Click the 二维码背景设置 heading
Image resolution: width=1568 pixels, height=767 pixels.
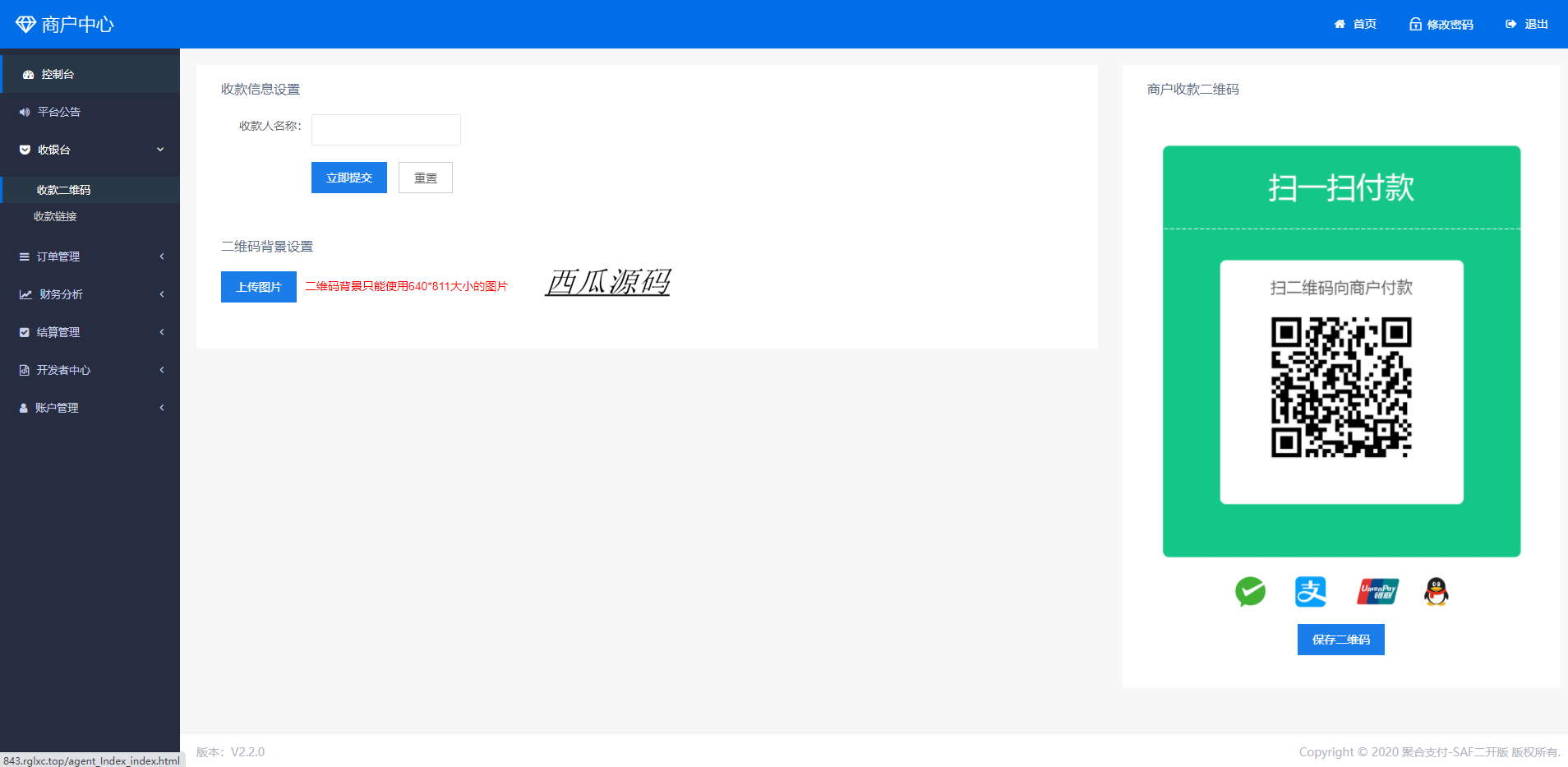point(267,247)
